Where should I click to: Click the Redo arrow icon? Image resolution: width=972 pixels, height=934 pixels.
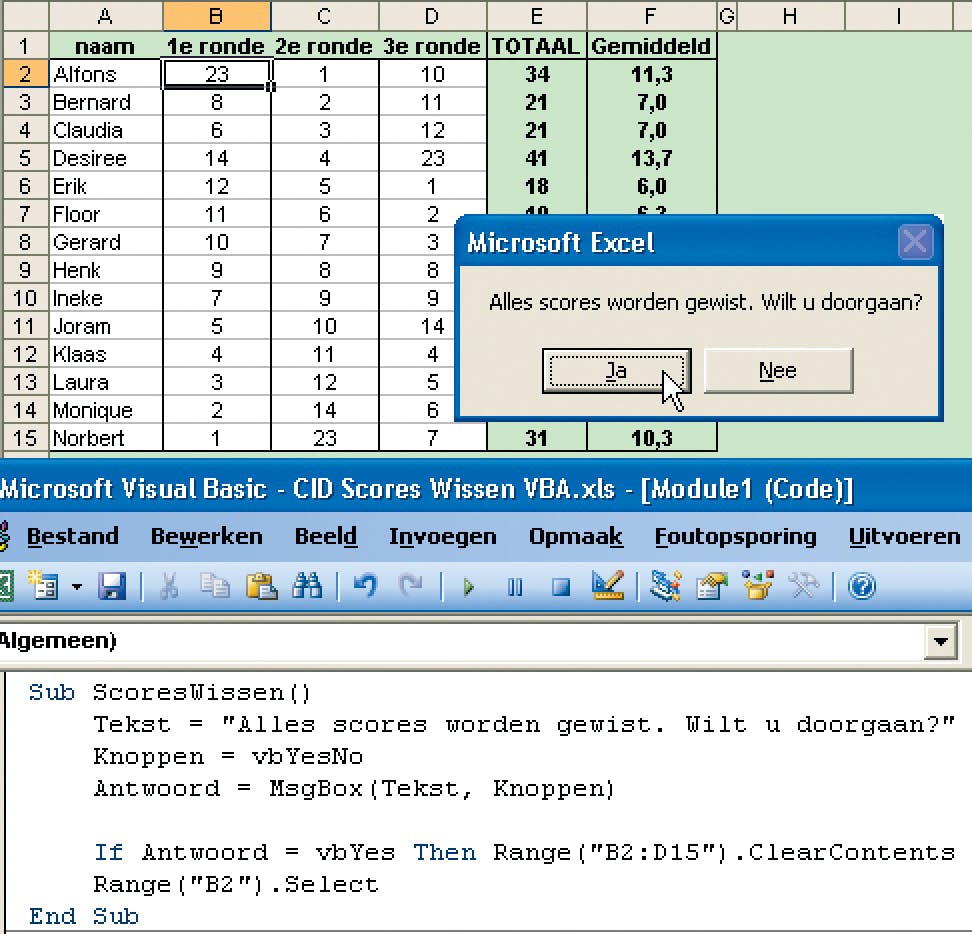(410, 586)
